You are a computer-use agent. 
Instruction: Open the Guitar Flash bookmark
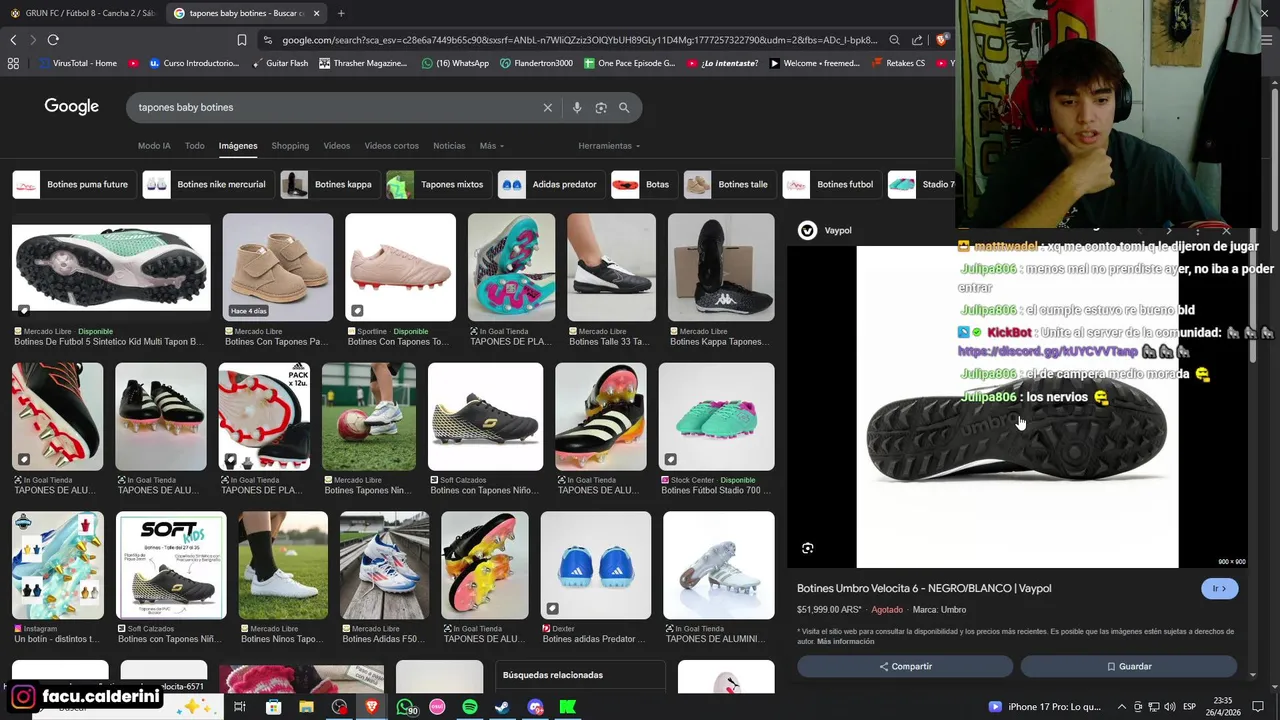pyautogui.click(x=279, y=63)
